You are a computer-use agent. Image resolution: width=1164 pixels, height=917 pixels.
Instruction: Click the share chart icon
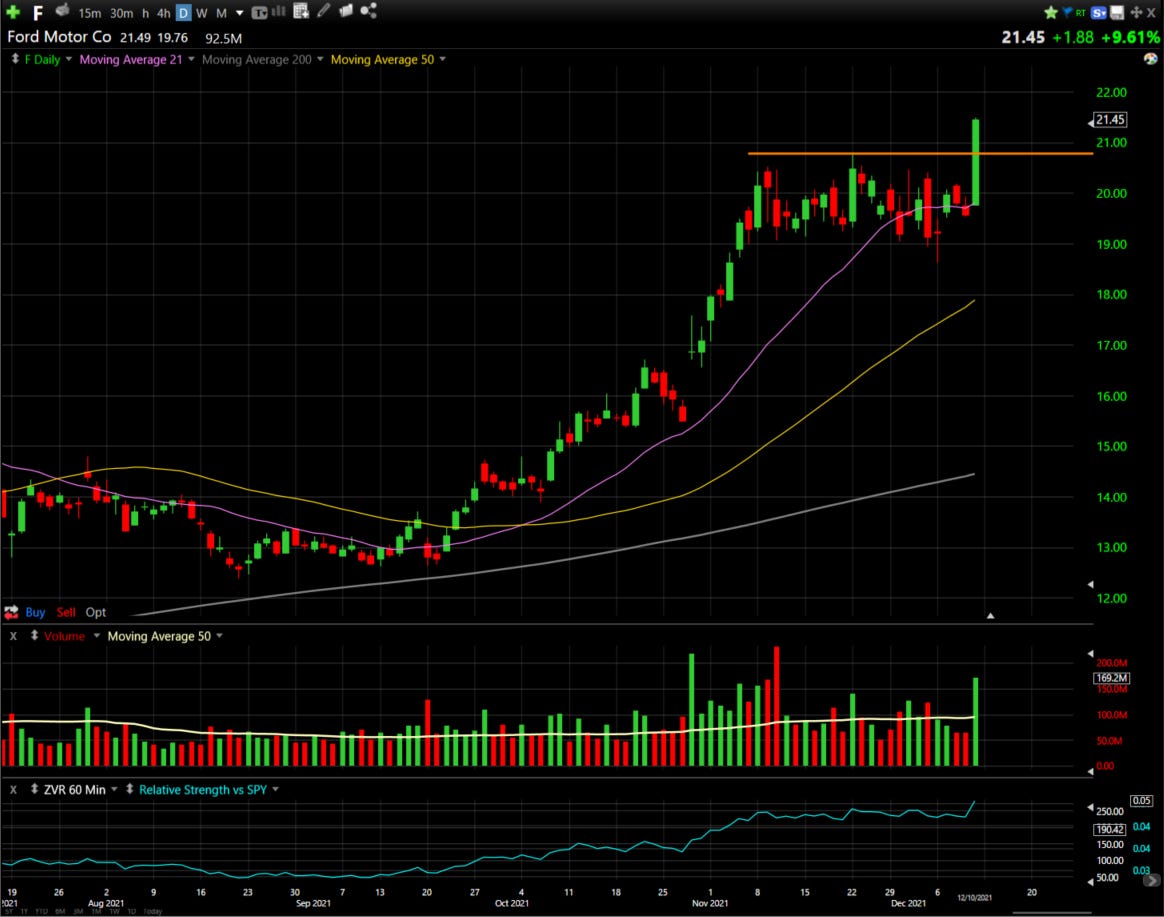(369, 10)
